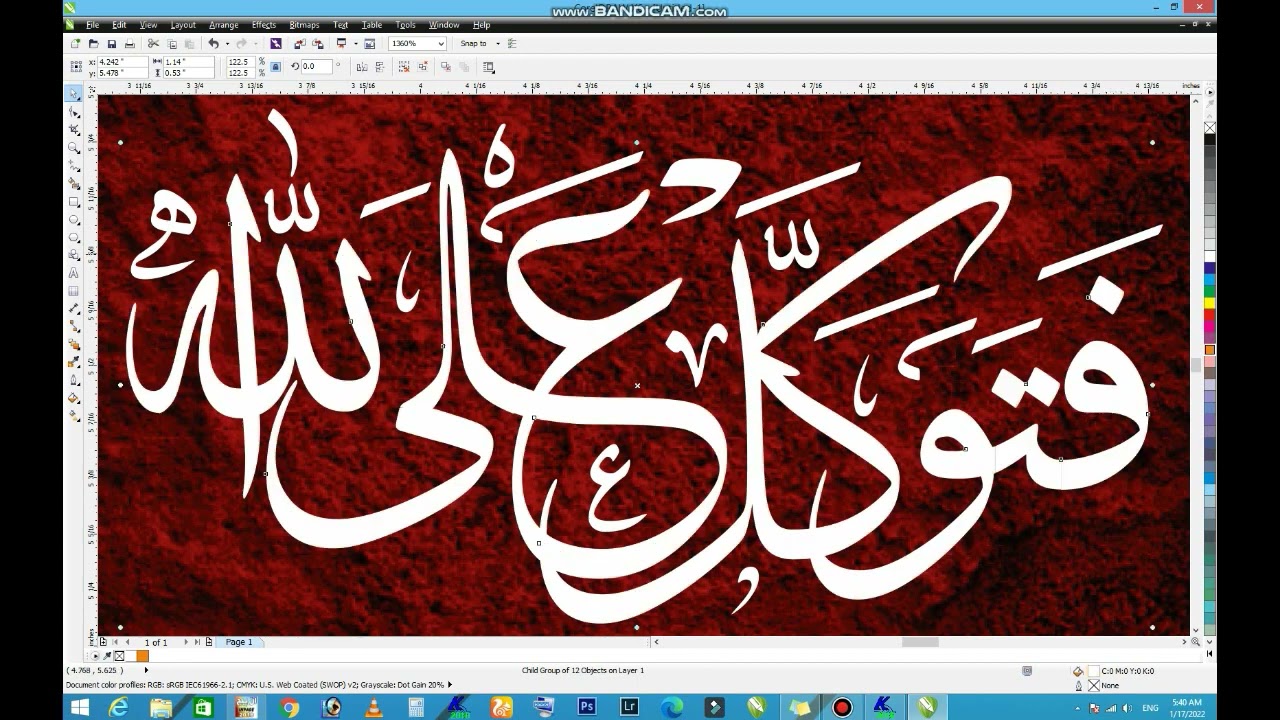This screenshot has width=1280, height=720.
Task: Select the Parallel Dimension tool
Action: point(74,309)
